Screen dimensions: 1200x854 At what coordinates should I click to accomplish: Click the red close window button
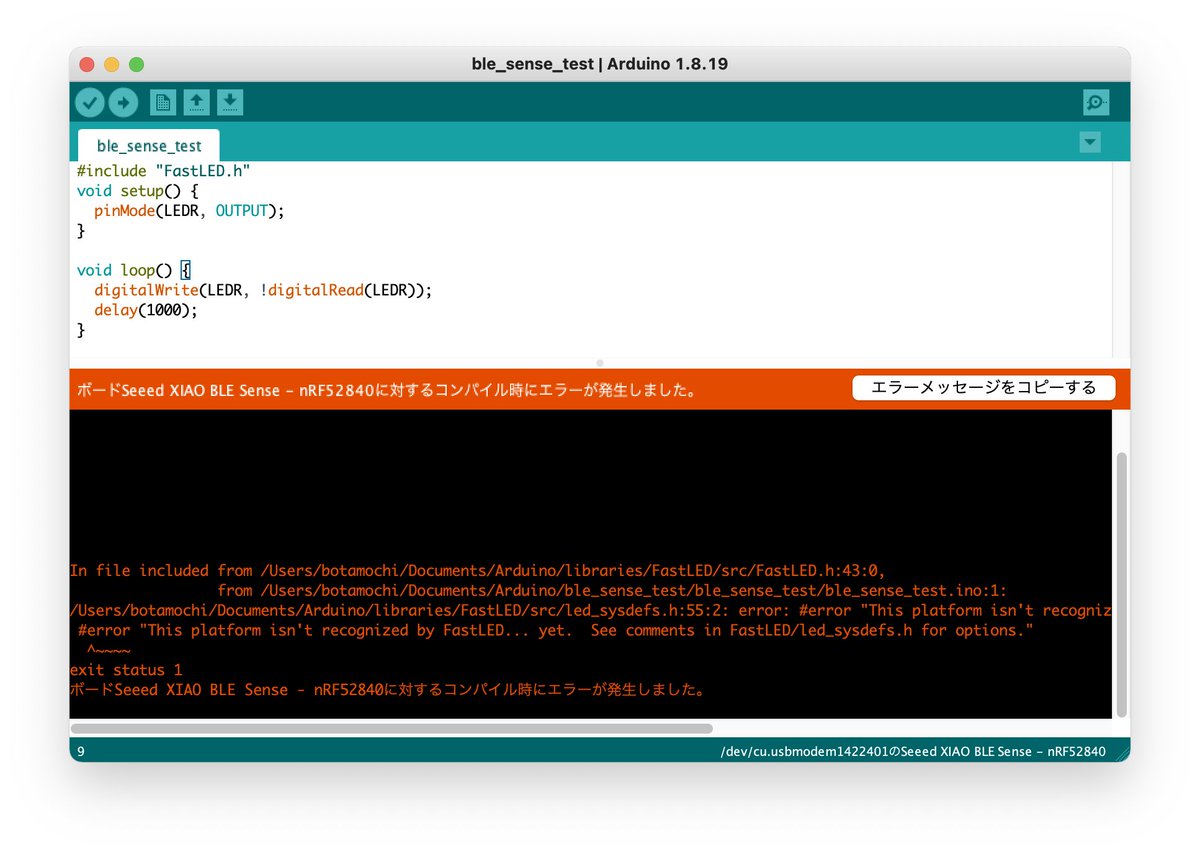pyautogui.click(x=87, y=64)
